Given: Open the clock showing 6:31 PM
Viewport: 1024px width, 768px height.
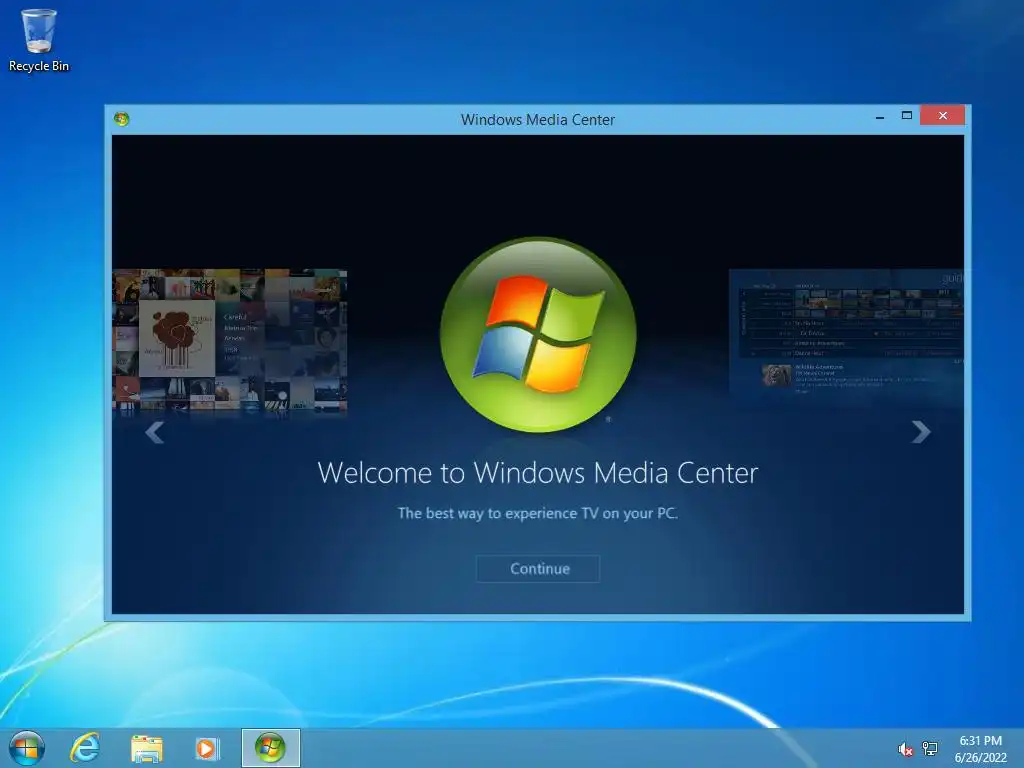Looking at the screenshot, I should [x=980, y=749].
